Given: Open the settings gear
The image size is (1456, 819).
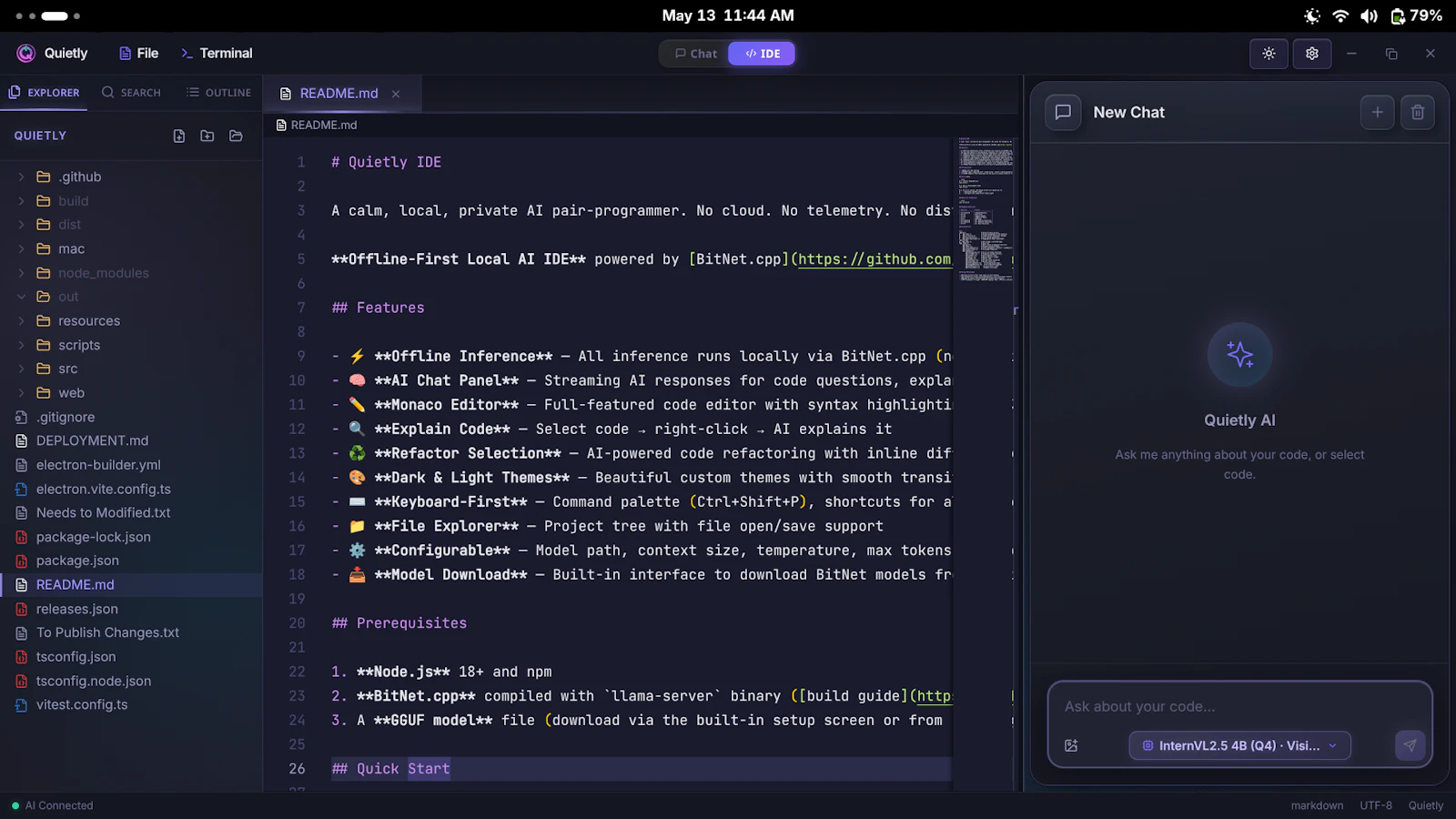Looking at the screenshot, I should pyautogui.click(x=1312, y=54).
